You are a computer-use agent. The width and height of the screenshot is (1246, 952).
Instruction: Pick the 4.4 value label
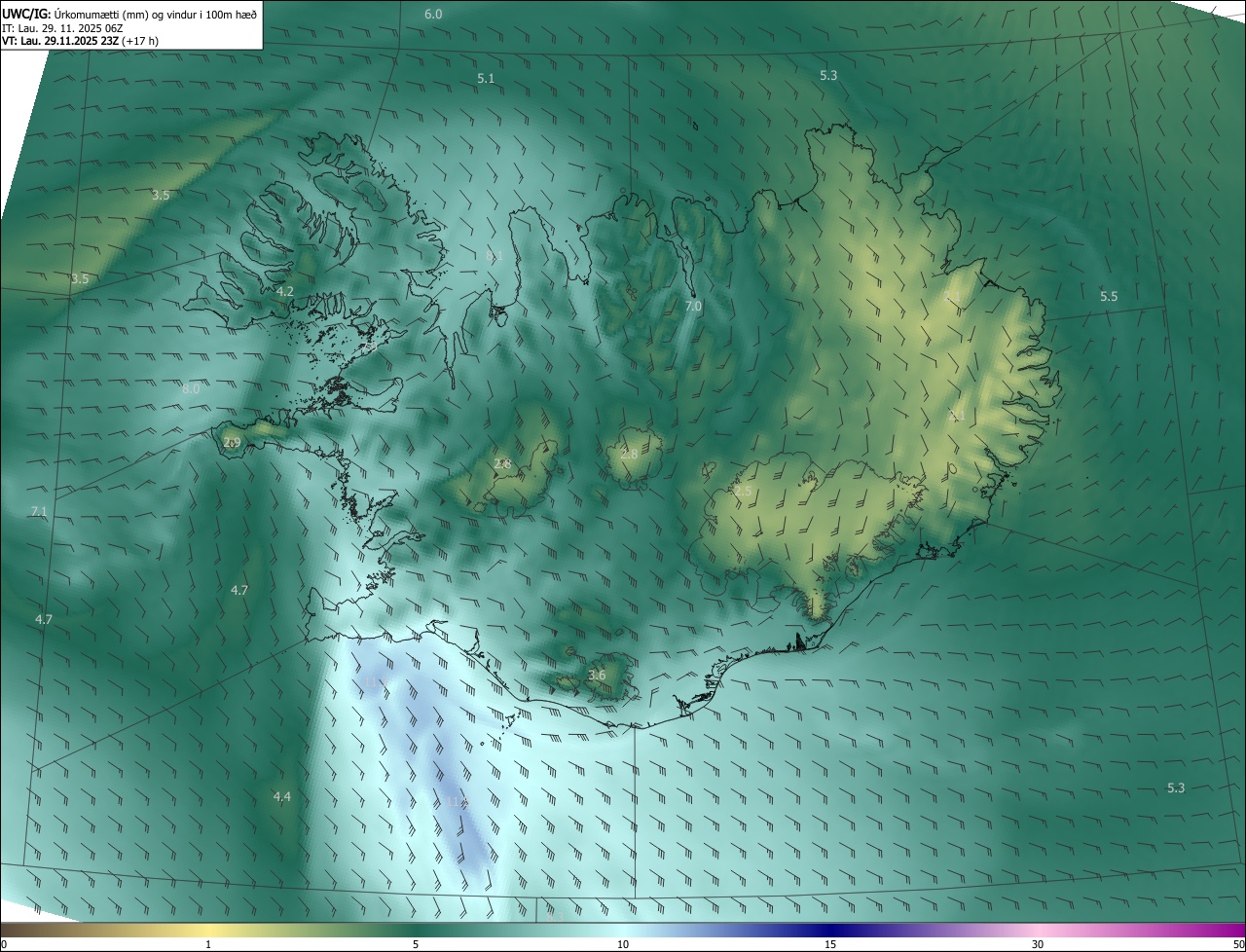tap(281, 796)
